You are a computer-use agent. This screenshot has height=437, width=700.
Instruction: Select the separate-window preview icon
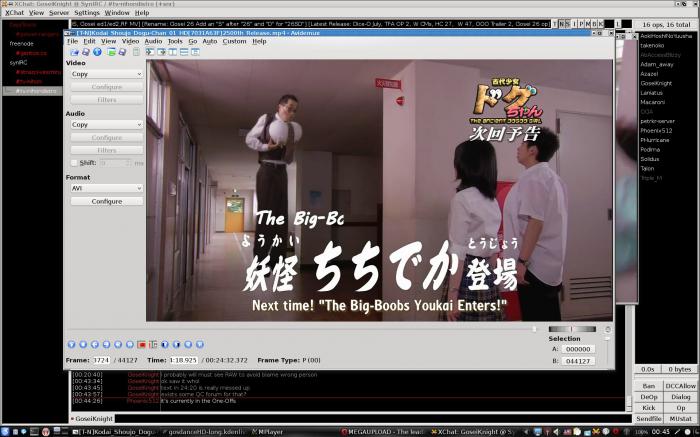point(196,52)
